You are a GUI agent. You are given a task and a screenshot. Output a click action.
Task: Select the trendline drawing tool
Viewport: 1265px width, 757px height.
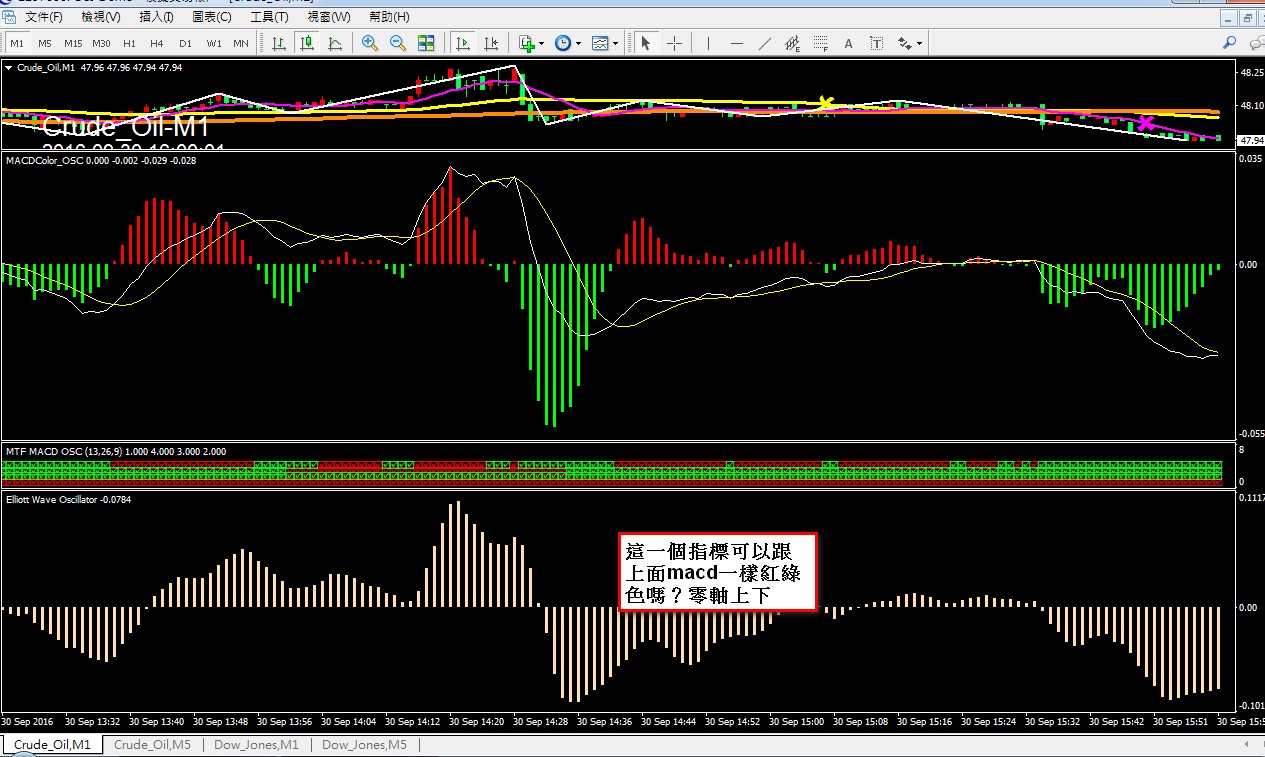pyautogui.click(x=765, y=43)
